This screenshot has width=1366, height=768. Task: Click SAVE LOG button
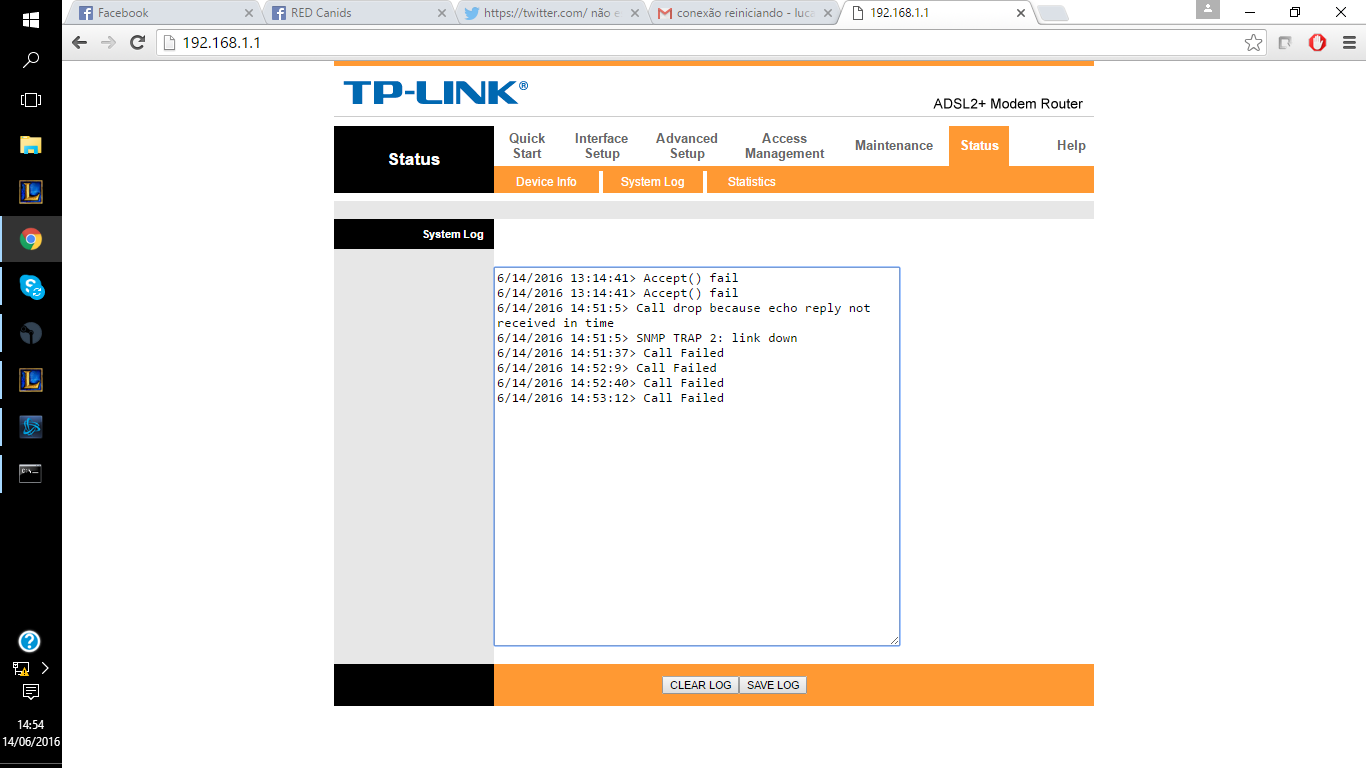tap(773, 685)
